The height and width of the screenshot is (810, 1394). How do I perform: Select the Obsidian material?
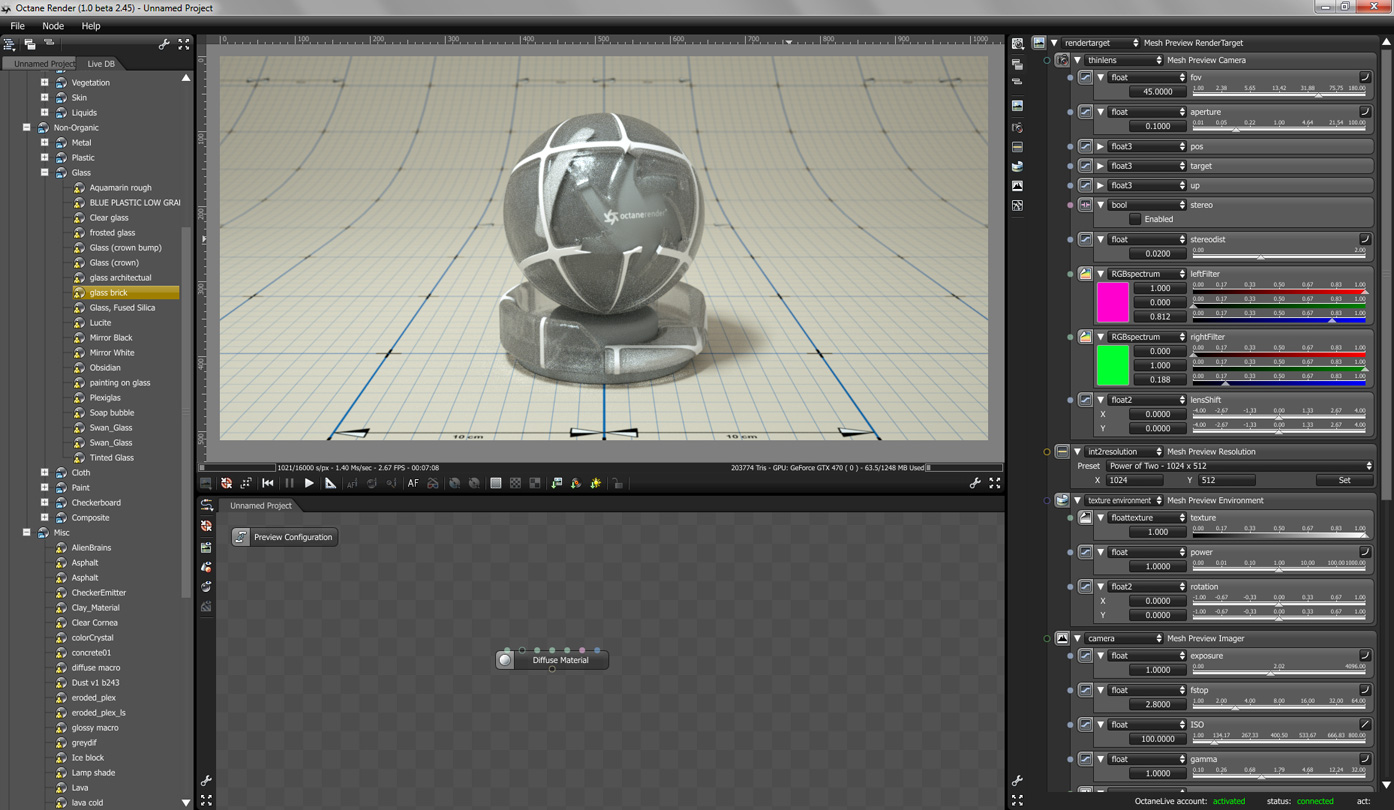pos(105,368)
